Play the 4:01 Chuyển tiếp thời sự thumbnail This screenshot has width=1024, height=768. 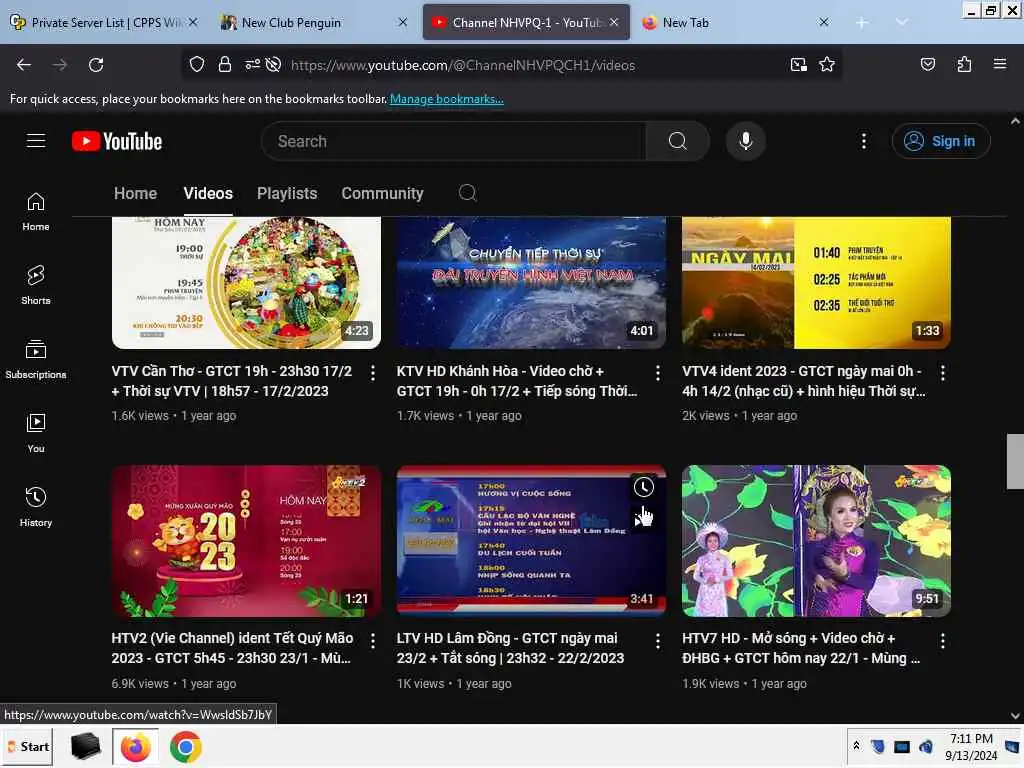531,283
